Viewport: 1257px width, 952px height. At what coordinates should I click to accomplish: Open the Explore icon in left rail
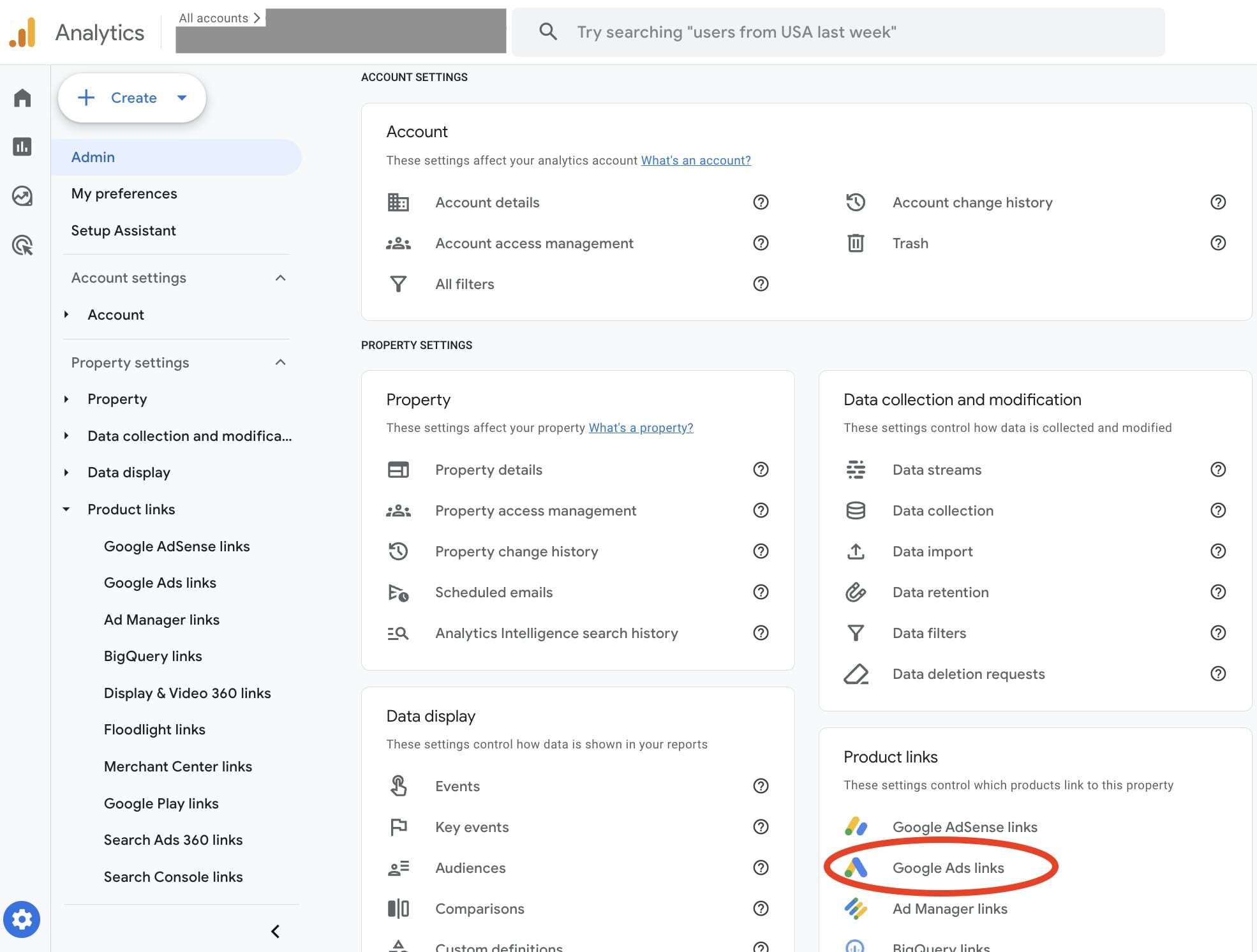(22, 196)
